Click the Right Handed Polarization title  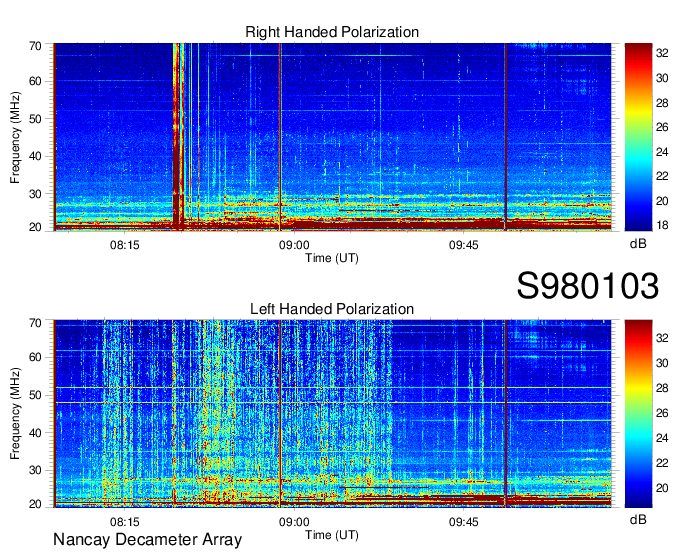(x=332, y=32)
